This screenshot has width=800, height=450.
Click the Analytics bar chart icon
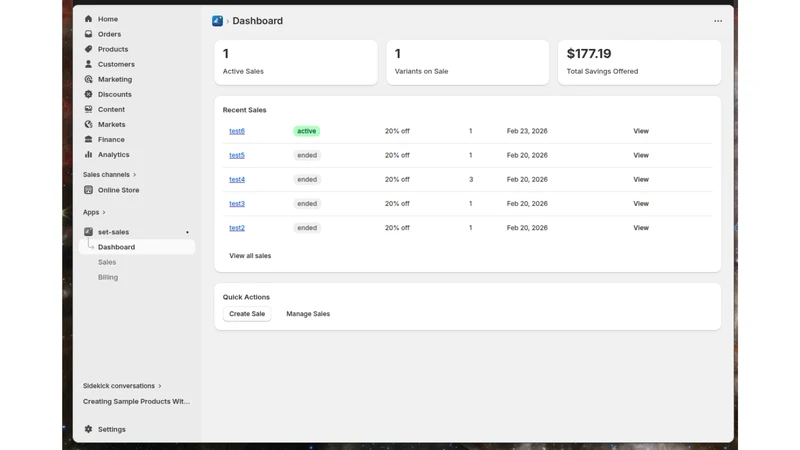pyautogui.click(x=88, y=155)
